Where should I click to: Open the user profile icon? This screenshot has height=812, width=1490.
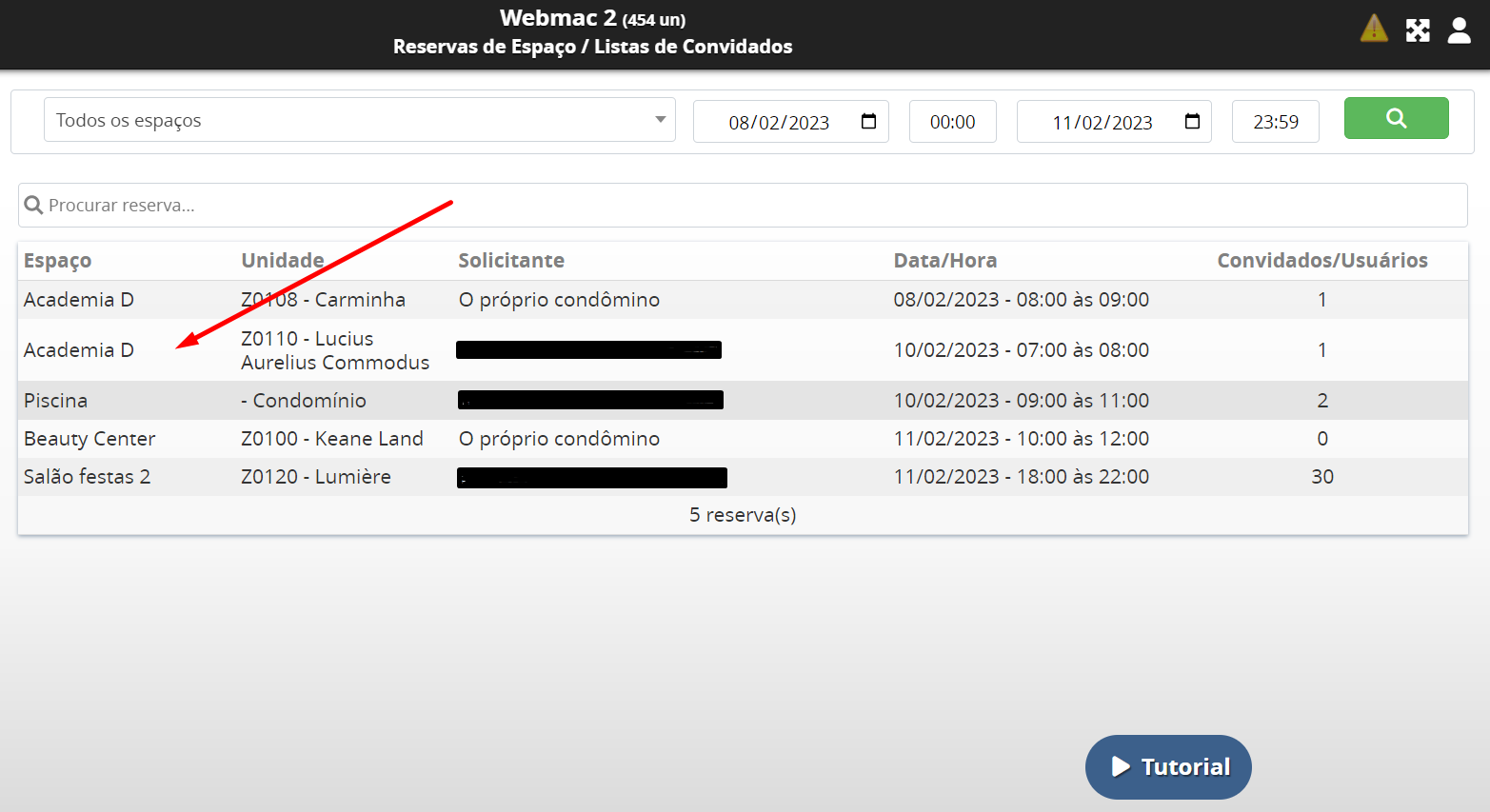(x=1459, y=30)
